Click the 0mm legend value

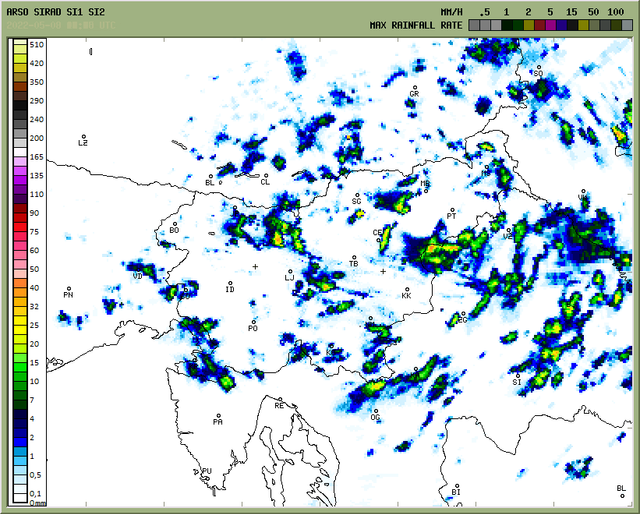[x=38, y=503]
